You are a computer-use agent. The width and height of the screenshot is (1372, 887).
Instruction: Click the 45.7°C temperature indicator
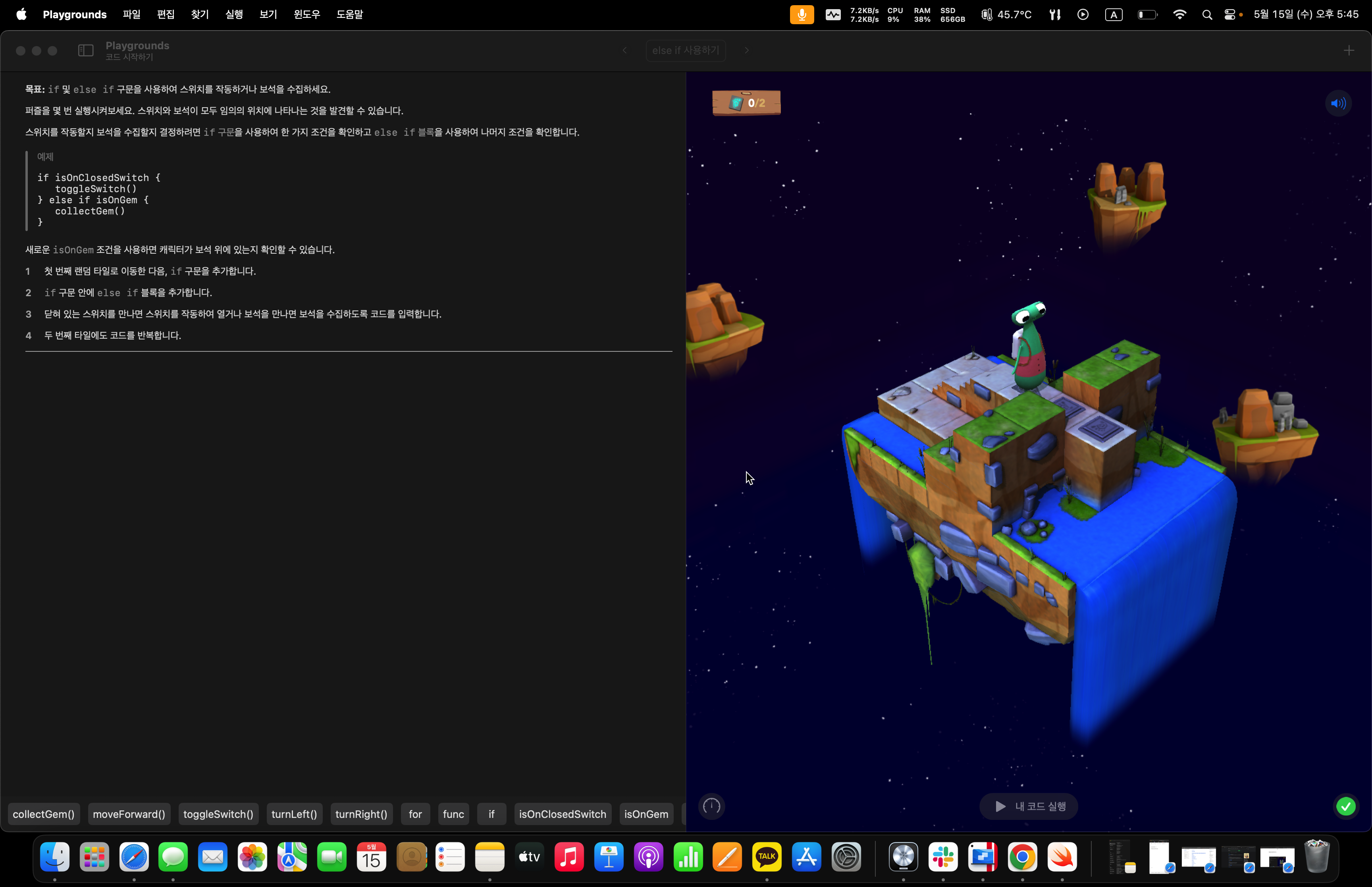click(1006, 14)
